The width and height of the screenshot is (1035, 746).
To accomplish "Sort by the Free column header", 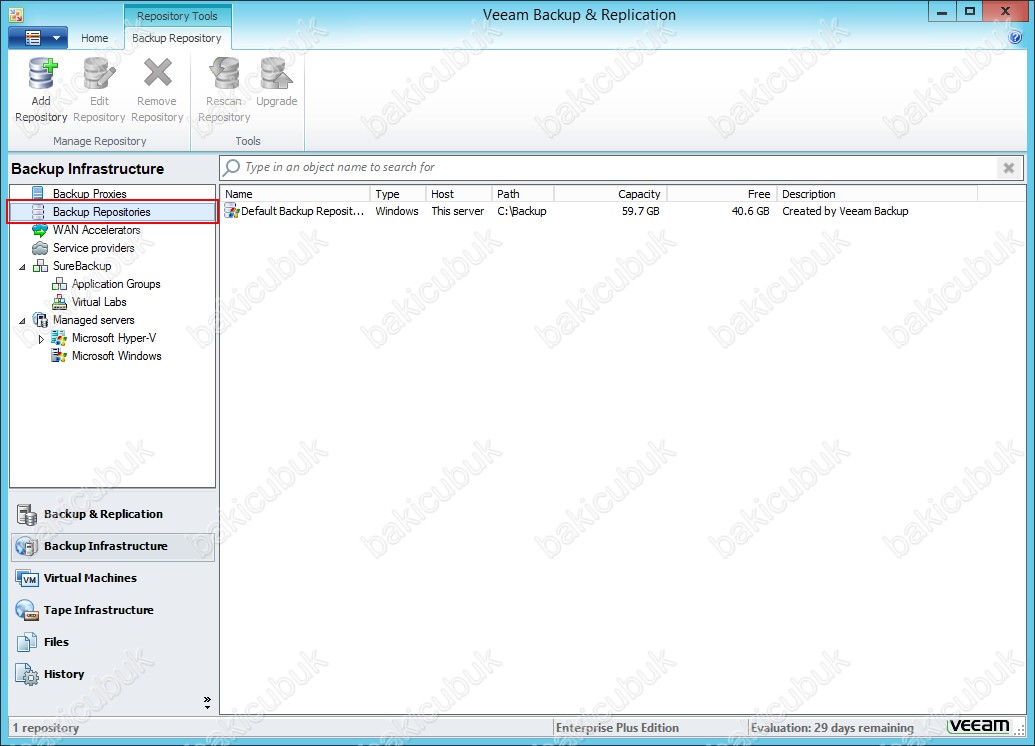I will (x=722, y=194).
